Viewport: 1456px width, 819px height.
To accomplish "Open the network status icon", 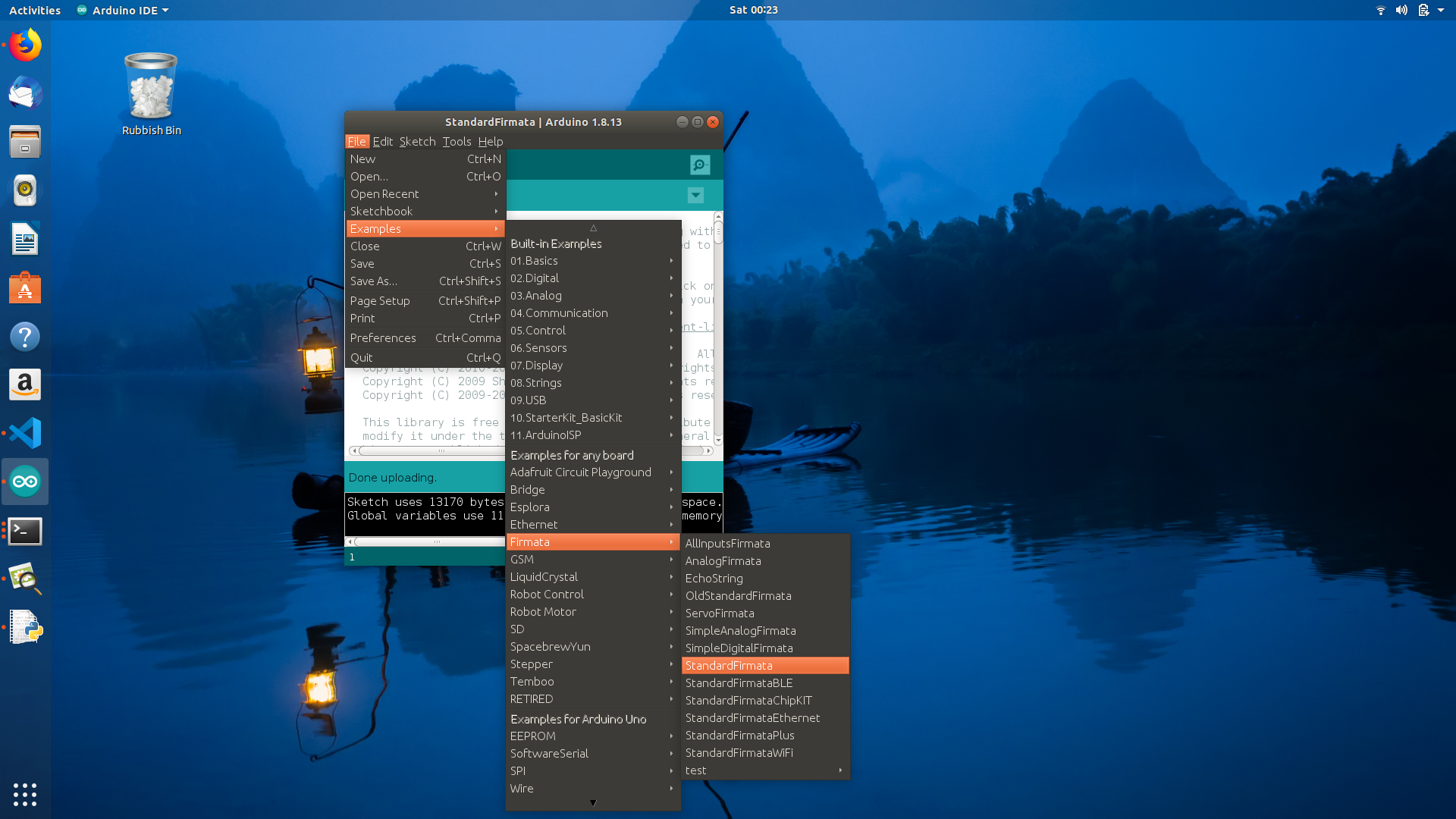I will (x=1380, y=10).
